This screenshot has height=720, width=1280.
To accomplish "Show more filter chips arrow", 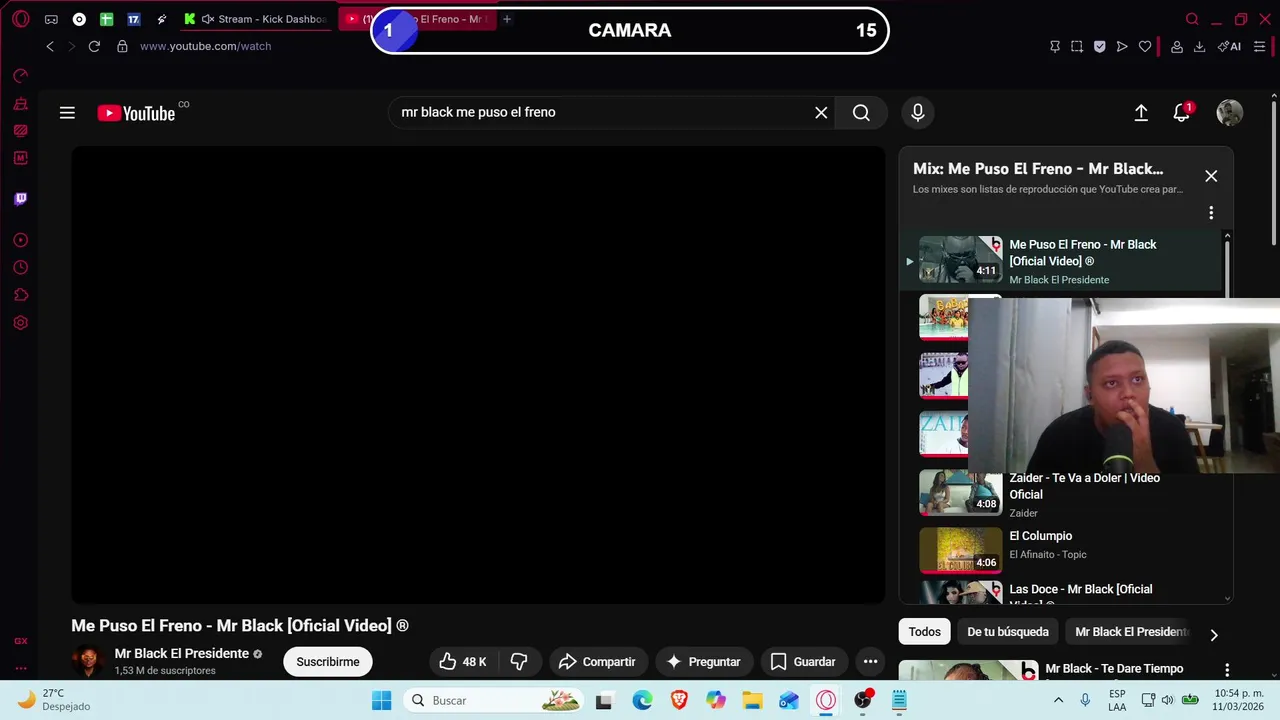I will (x=1214, y=635).
